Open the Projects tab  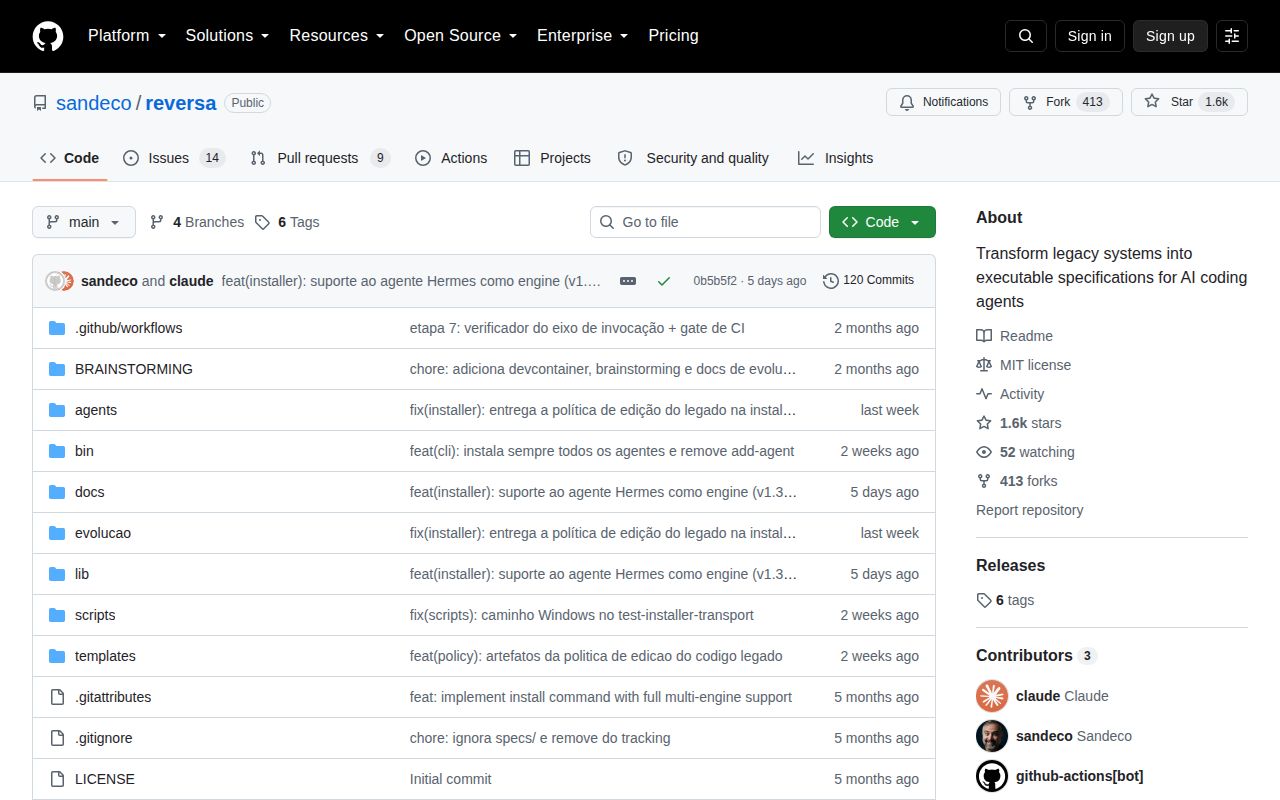tap(552, 158)
